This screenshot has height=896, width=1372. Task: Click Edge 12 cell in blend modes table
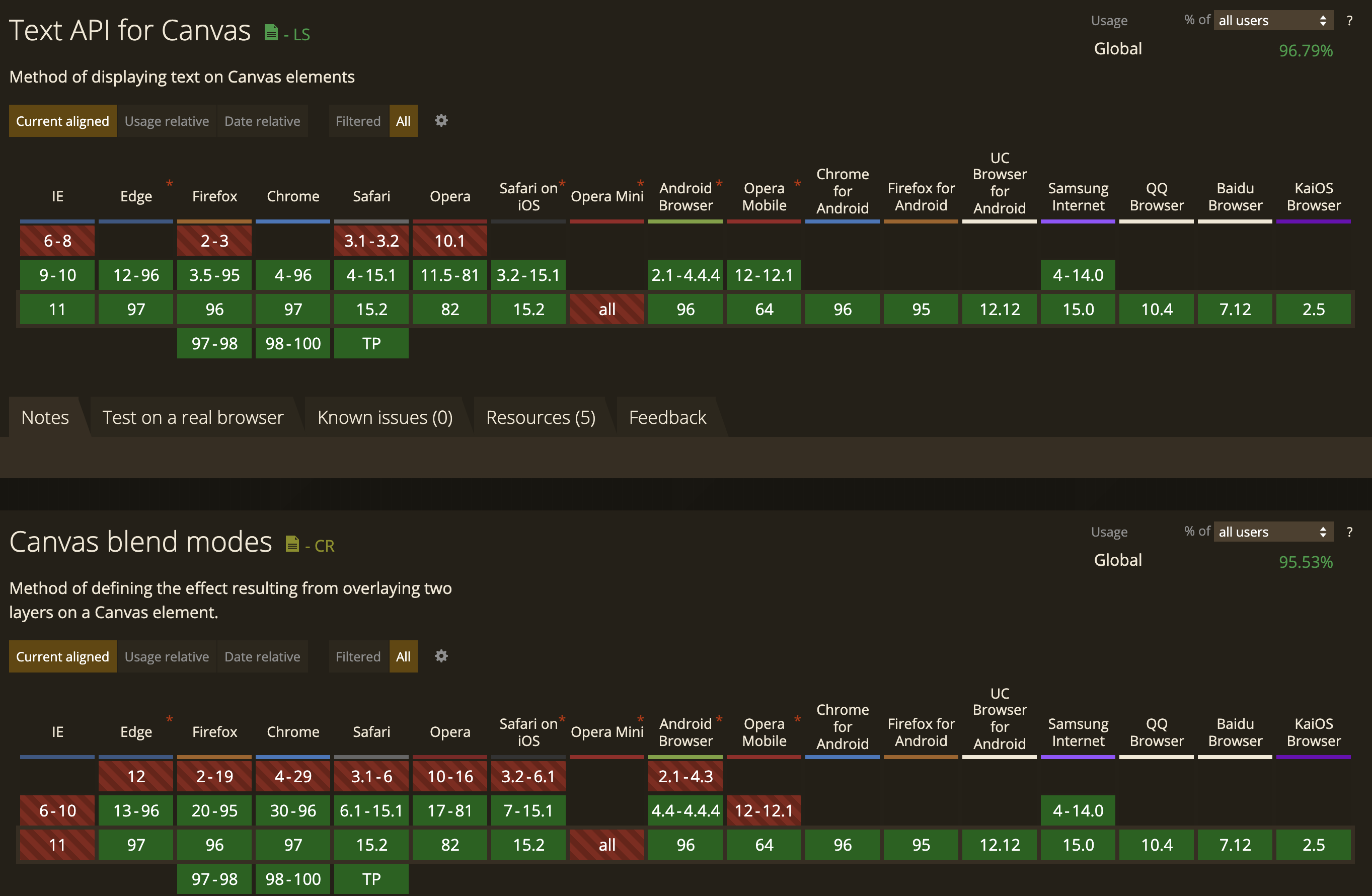point(136,776)
